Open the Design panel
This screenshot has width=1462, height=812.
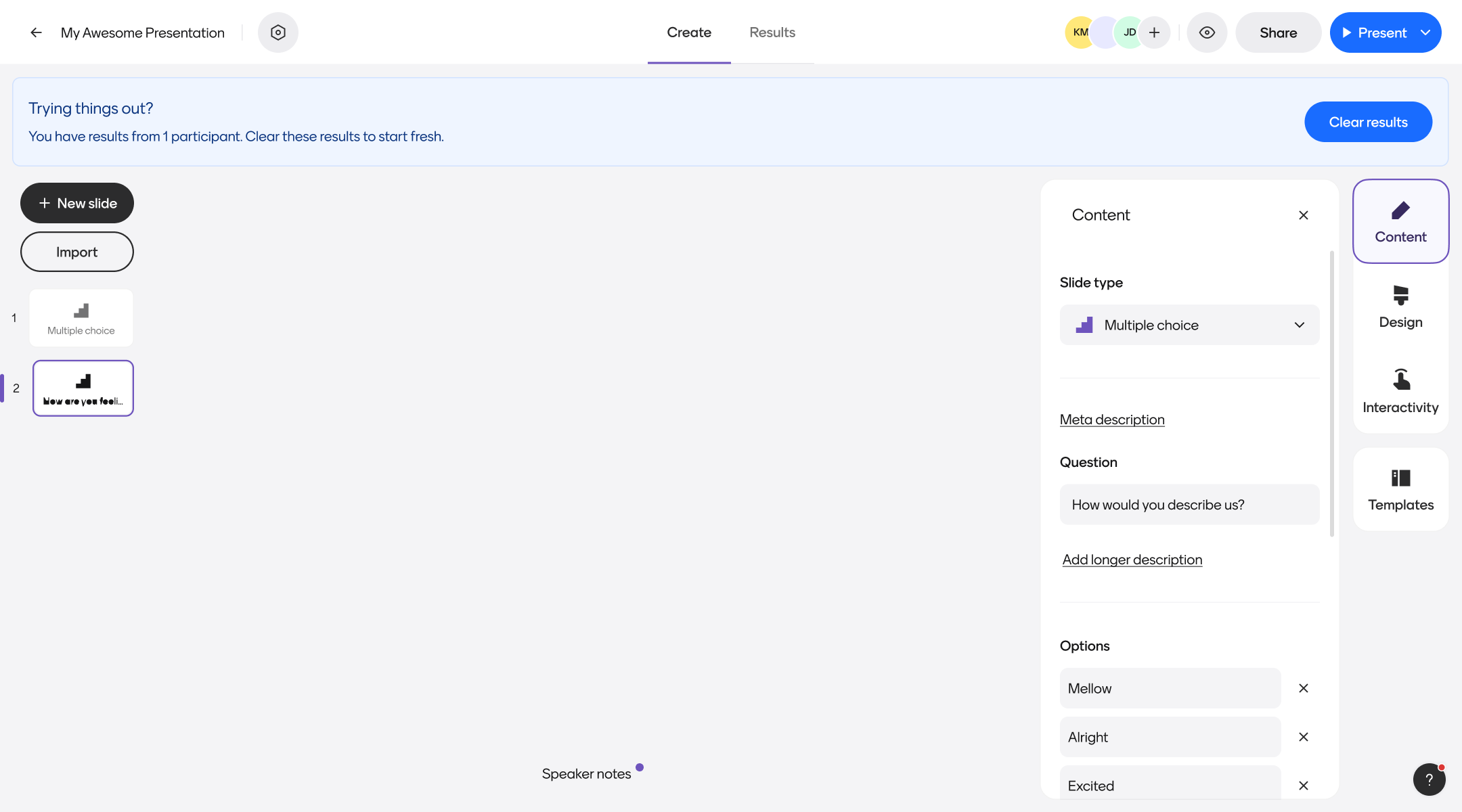click(x=1400, y=307)
